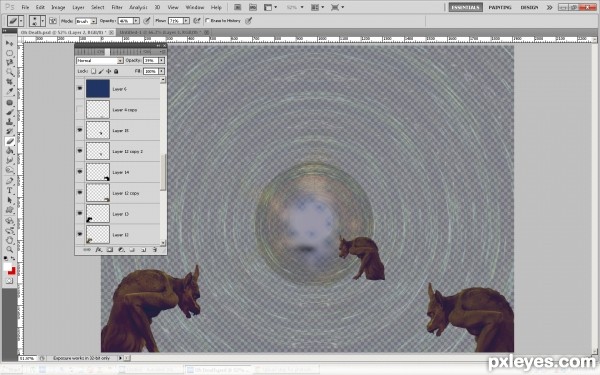Open the Filter menu
Image resolution: width=600 pixels, height=375 pixels.
click(x=117, y=7)
